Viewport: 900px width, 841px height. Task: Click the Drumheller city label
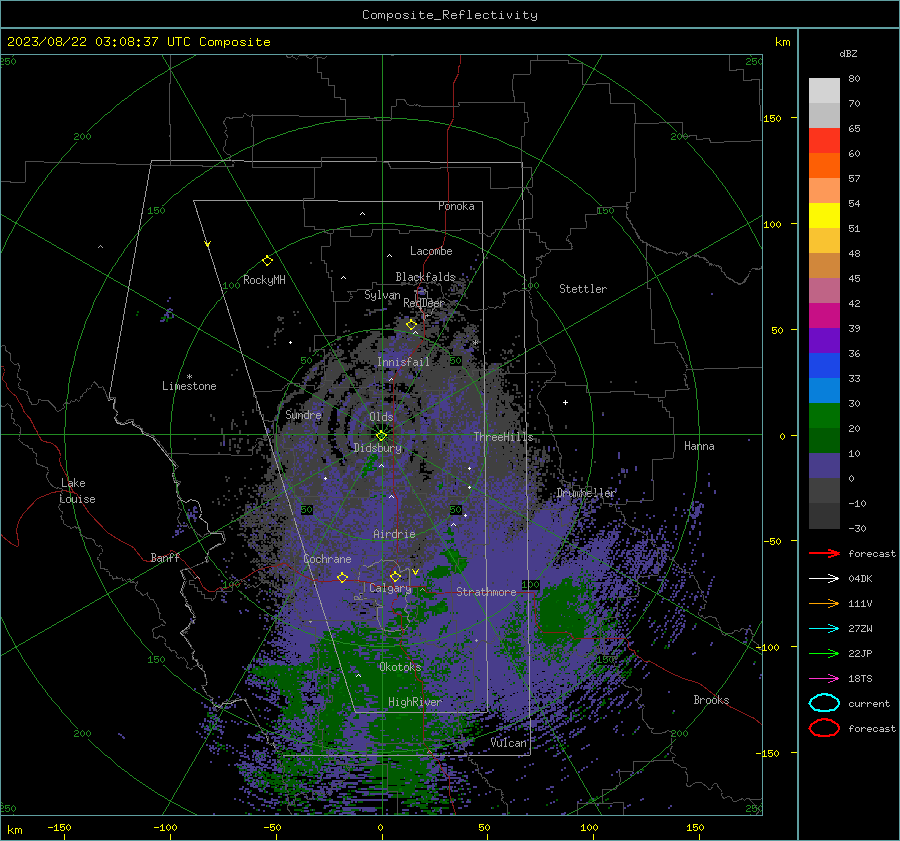point(586,493)
